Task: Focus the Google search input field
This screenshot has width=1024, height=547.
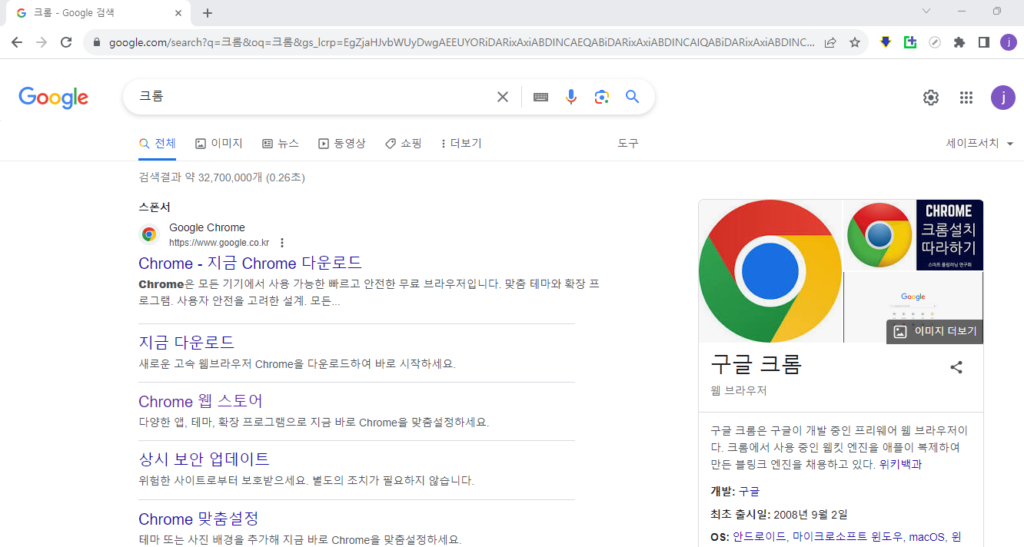Action: click(x=313, y=97)
